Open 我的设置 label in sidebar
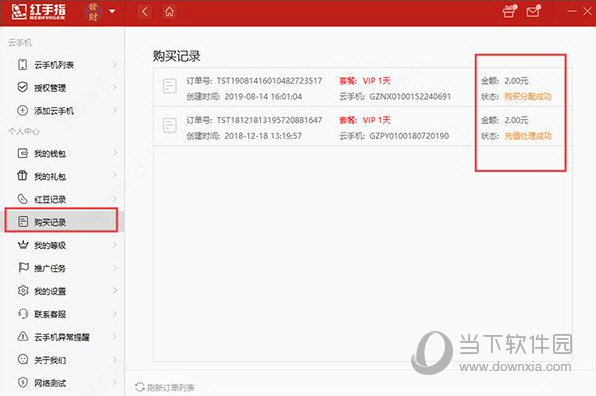 pos(50,291)
